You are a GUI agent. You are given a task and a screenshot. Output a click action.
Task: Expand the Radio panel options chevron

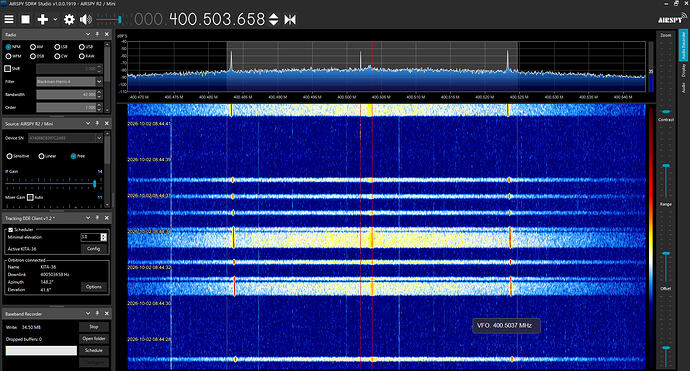tap(88, 34)
